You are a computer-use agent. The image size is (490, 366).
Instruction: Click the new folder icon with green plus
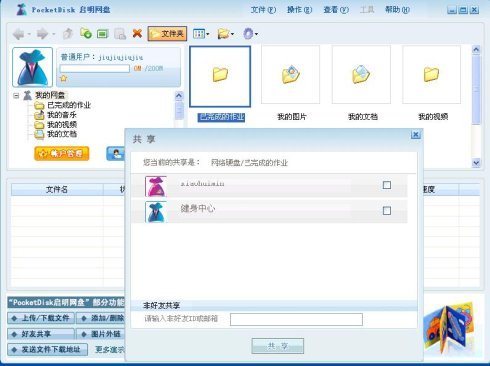pyautogui.click(x=86, y=33)
